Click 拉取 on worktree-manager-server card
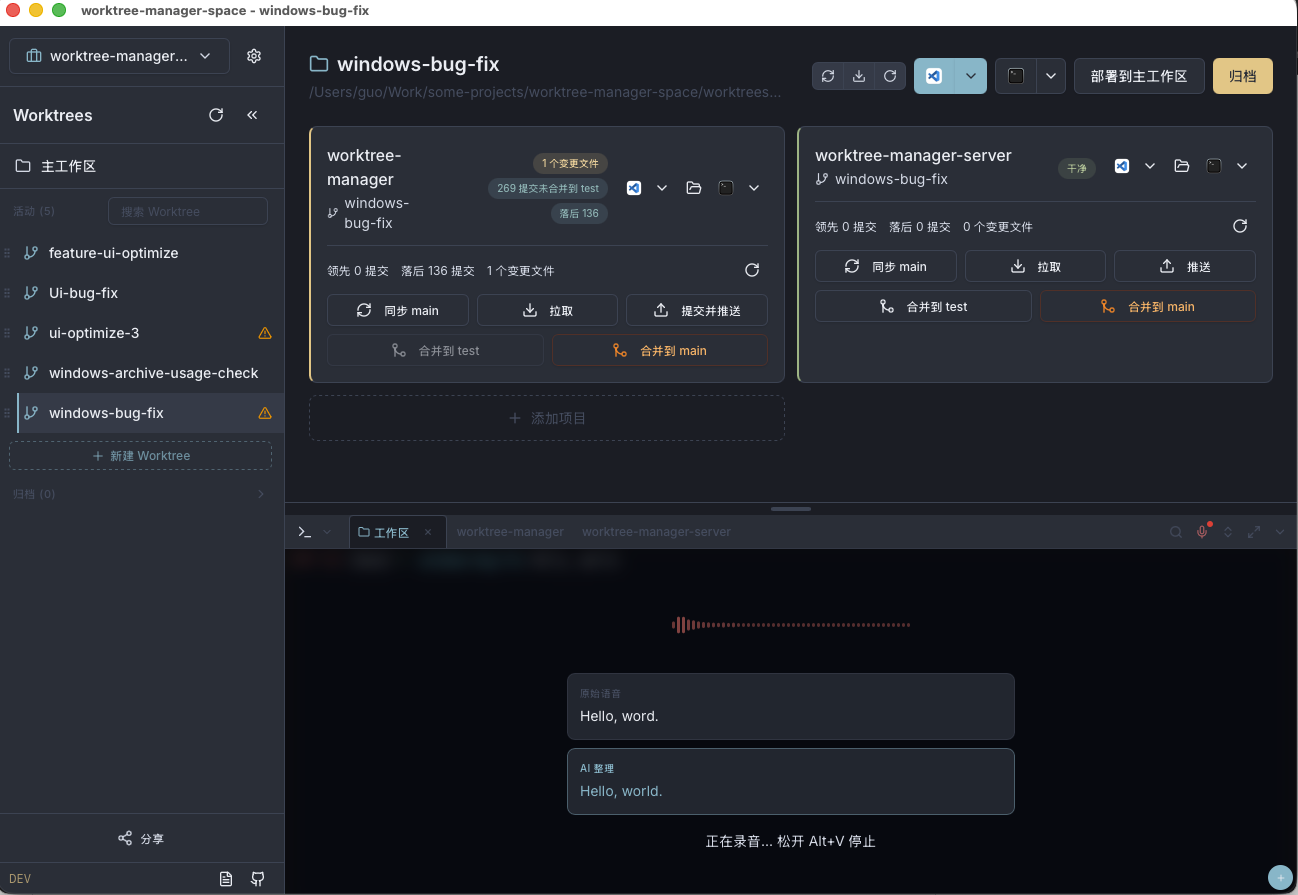Image resolution: width=1298 pixels, height=895 pixels. [1035, 266]
